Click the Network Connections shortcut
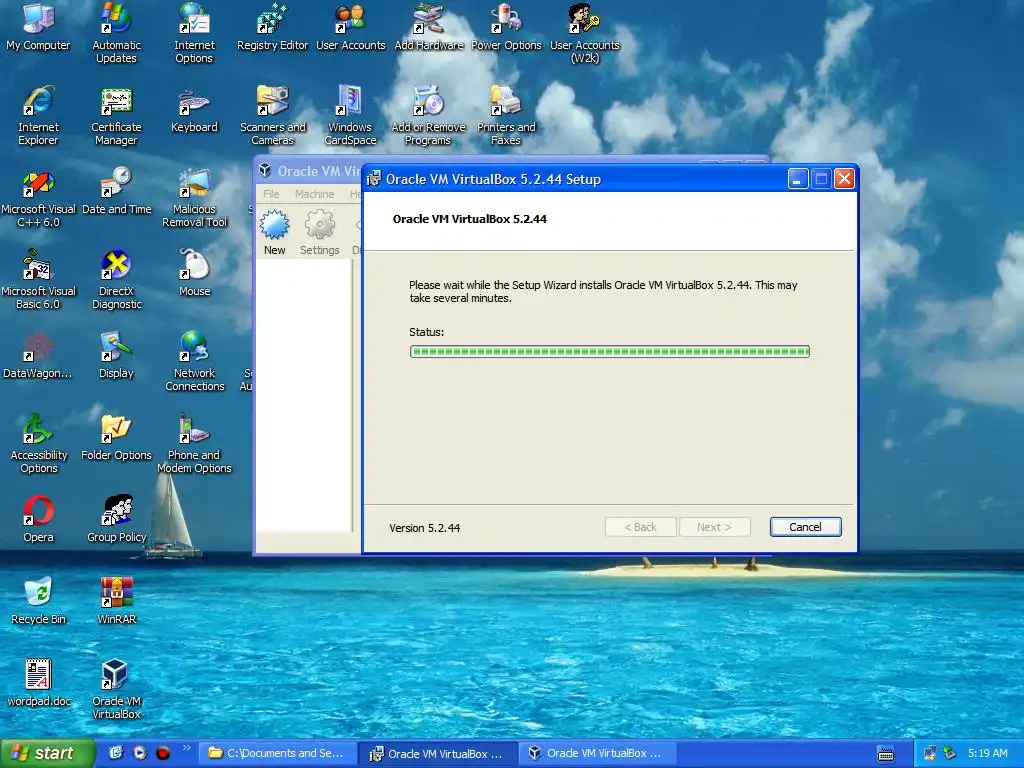The width and height of the screenshot is (1024, 768). [194, 361]
